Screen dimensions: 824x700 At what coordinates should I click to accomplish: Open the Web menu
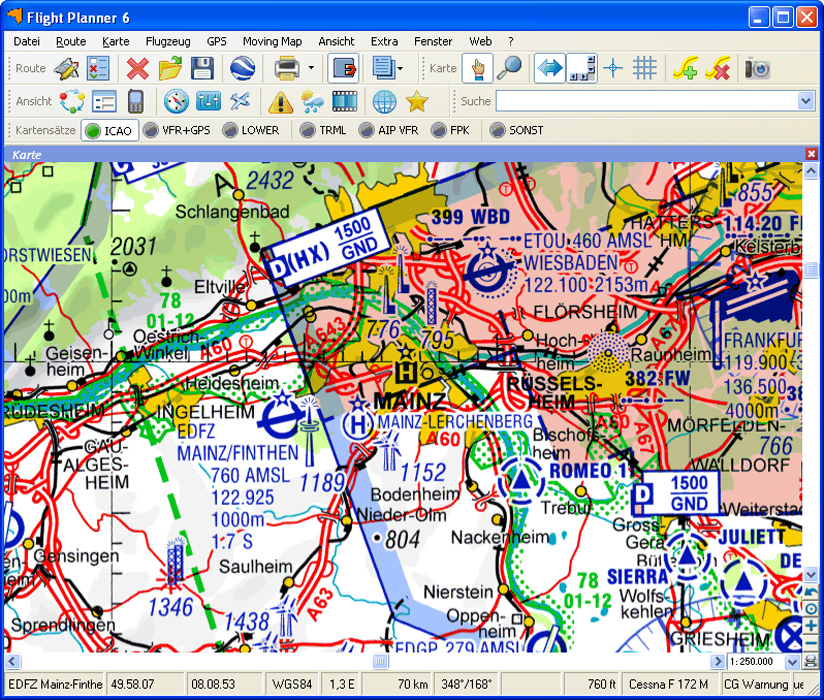coord(480,42)
